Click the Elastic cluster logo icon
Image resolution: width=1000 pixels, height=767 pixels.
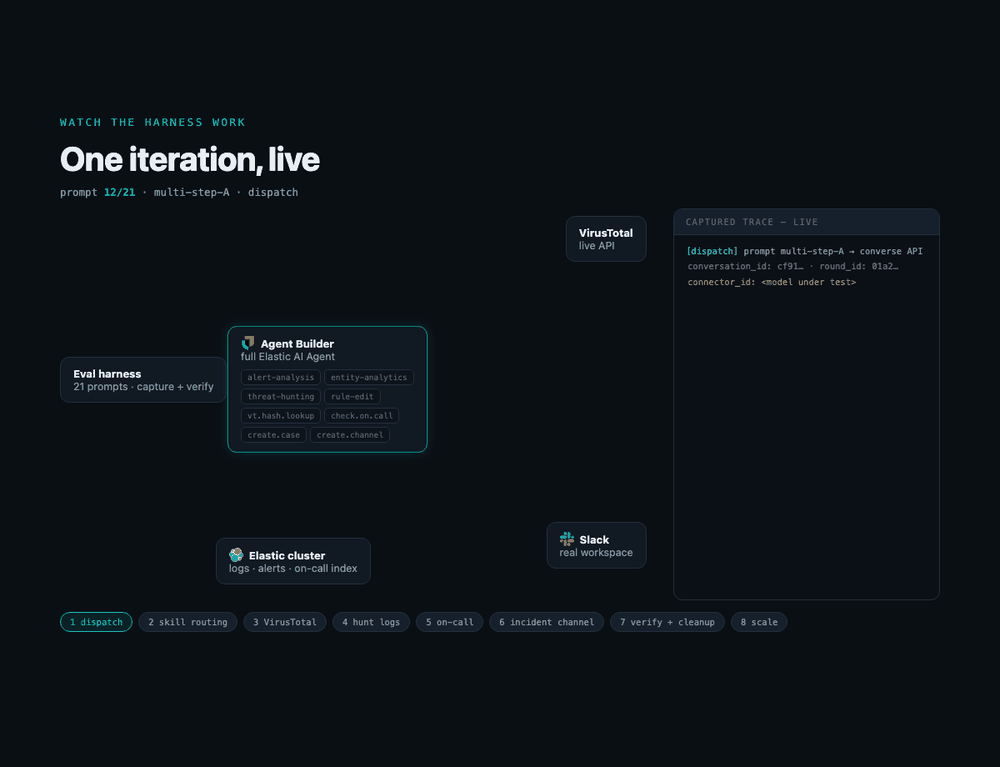pyautogui.click(x=236, y=555)
